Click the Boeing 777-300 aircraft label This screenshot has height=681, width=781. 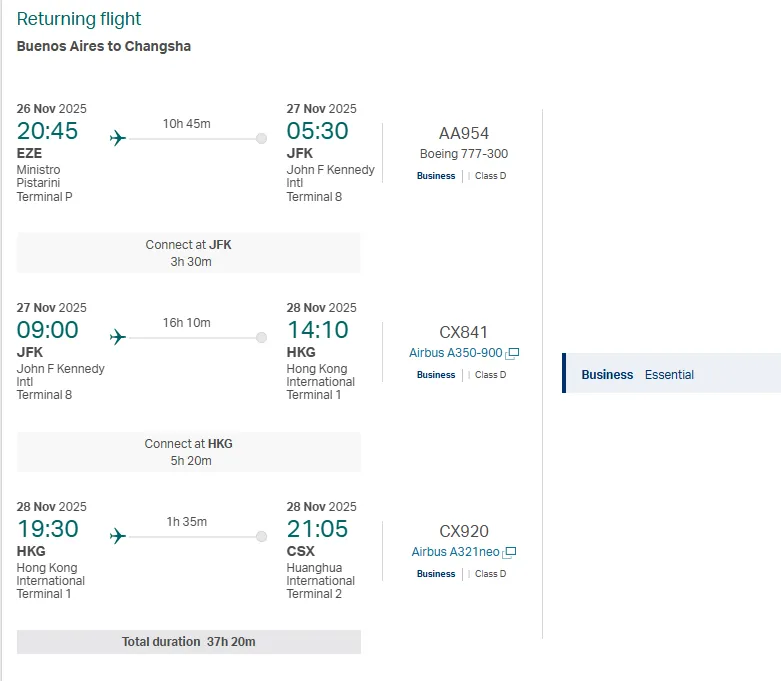[464, 154]
